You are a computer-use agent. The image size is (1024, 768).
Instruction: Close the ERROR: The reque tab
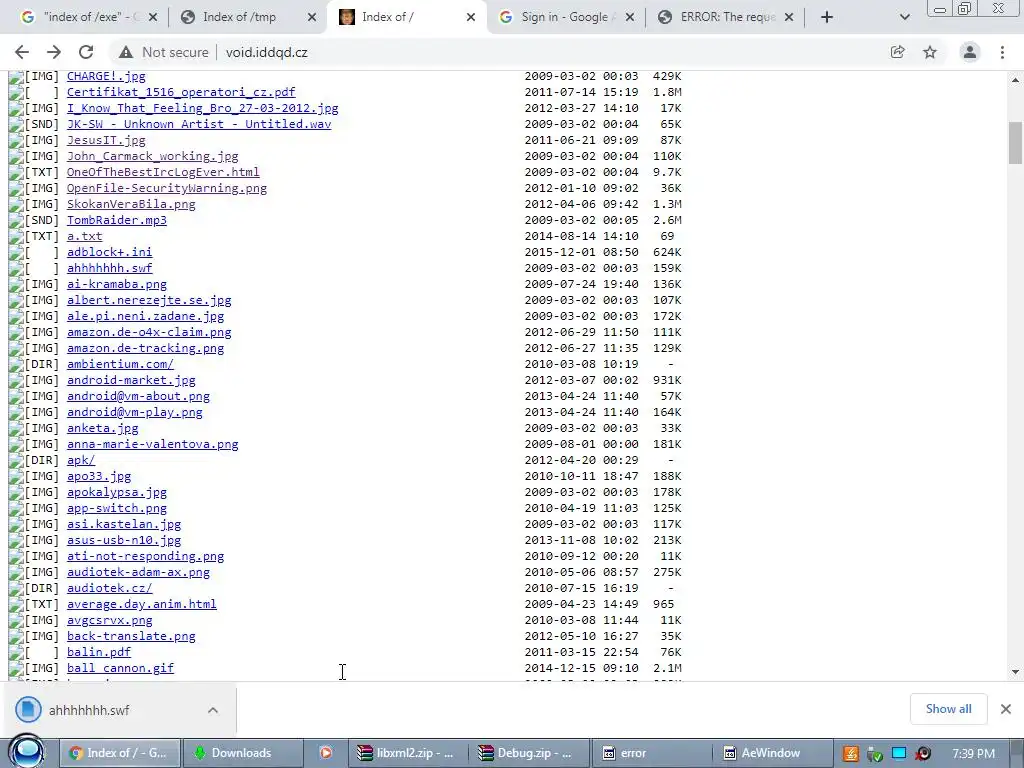[789, 17]
